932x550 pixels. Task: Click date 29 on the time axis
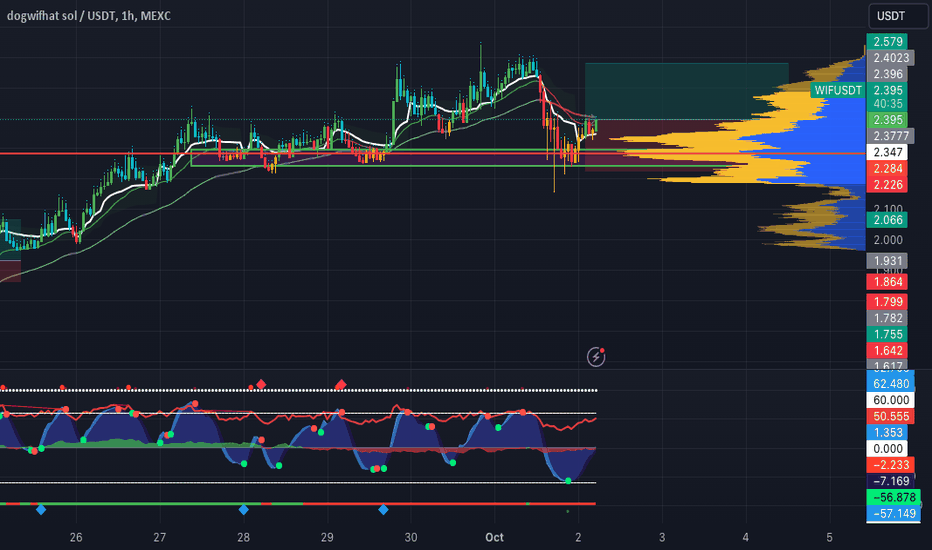tap(327, 538)
